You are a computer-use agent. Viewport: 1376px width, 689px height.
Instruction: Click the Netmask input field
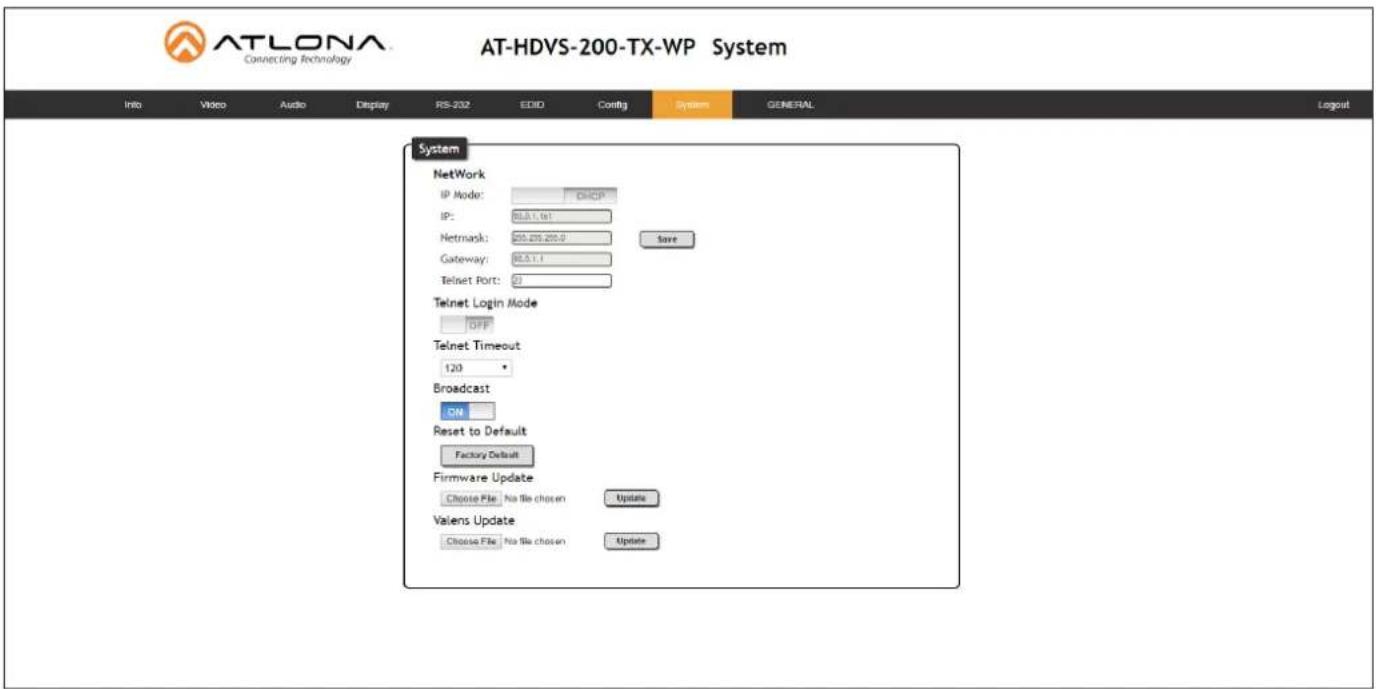tap(561, 238)
